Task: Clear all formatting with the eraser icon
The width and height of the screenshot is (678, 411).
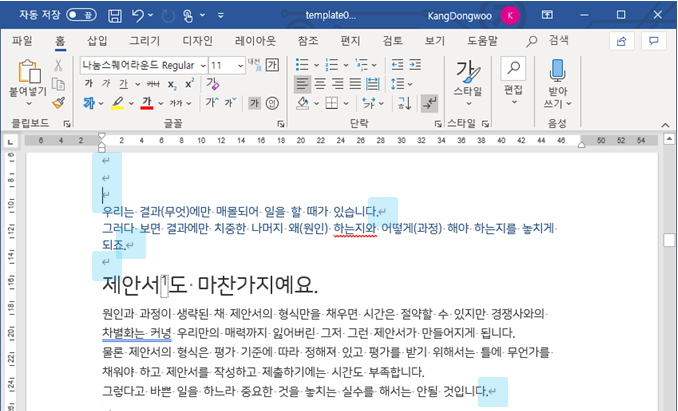Action: coord(213,83)
